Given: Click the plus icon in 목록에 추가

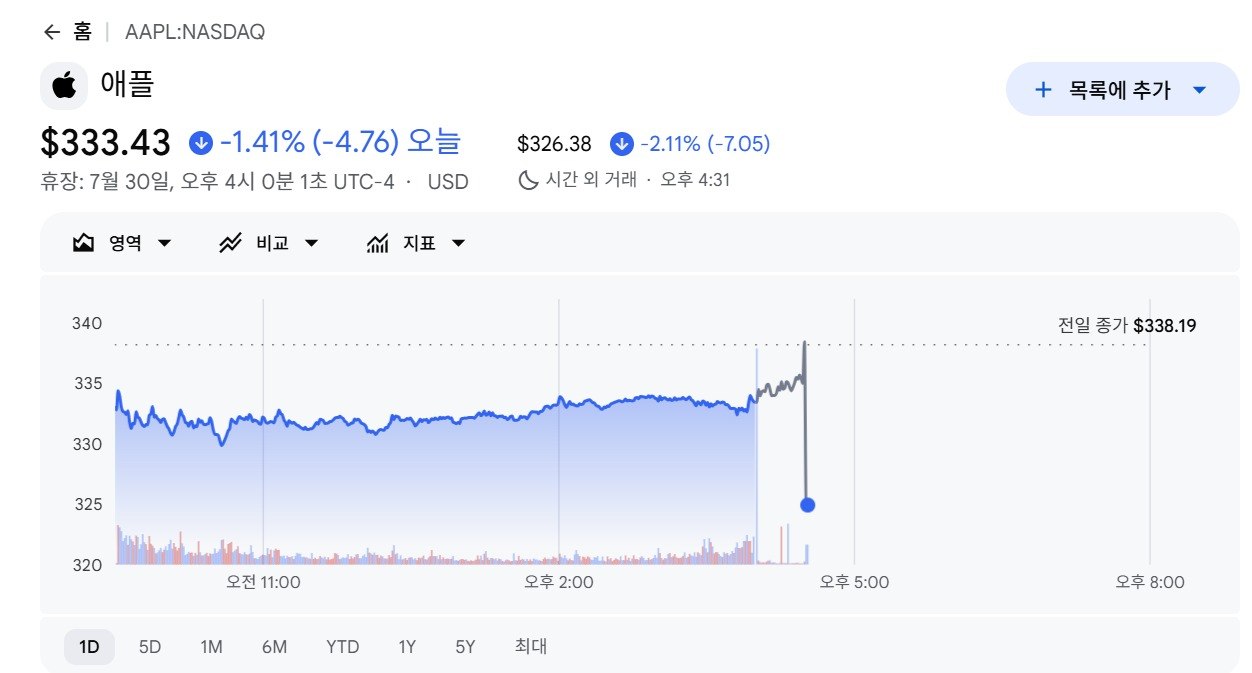Looking at the screenshot, I should click(x=1043, y=89).
